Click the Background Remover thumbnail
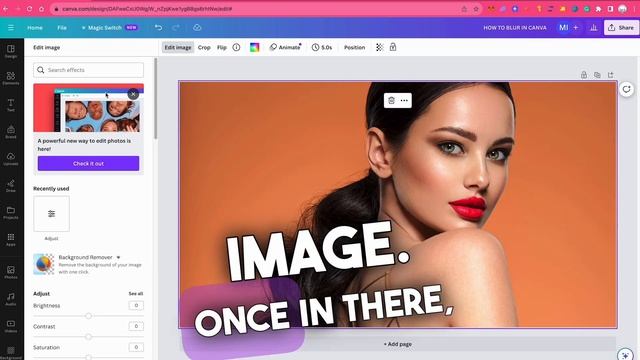The width and height of the screenshot is (640, 360). coord(43,264)
